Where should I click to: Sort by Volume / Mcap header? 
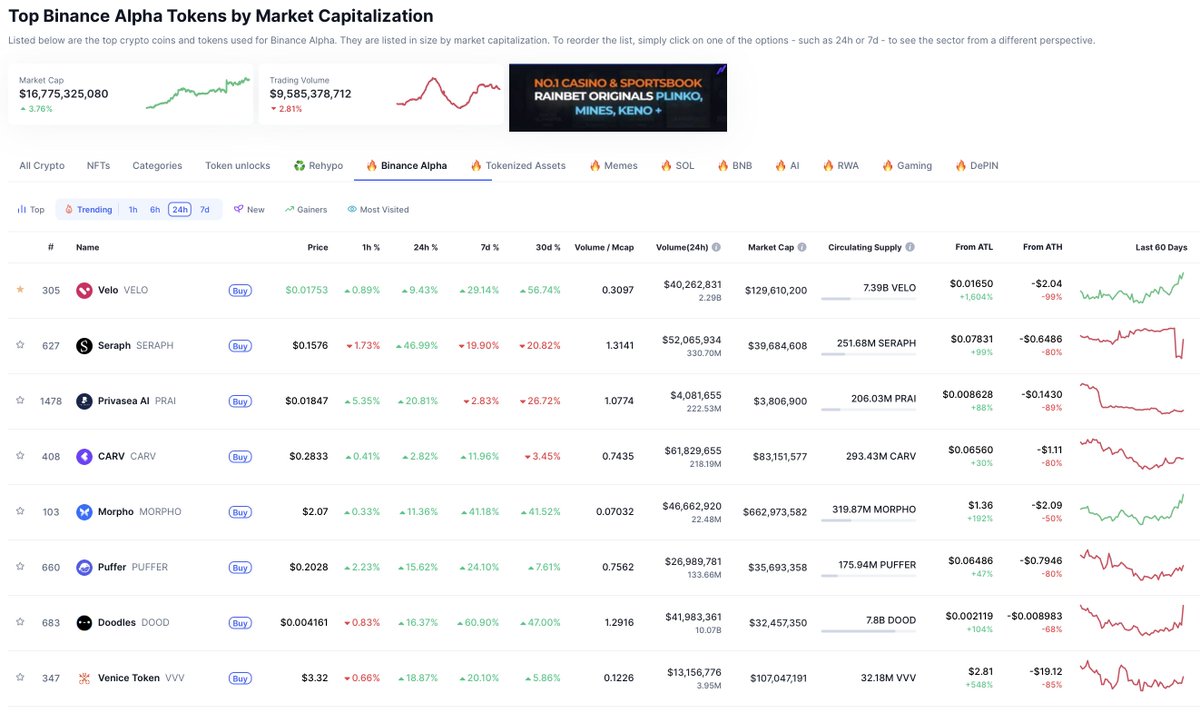[604, 247]
